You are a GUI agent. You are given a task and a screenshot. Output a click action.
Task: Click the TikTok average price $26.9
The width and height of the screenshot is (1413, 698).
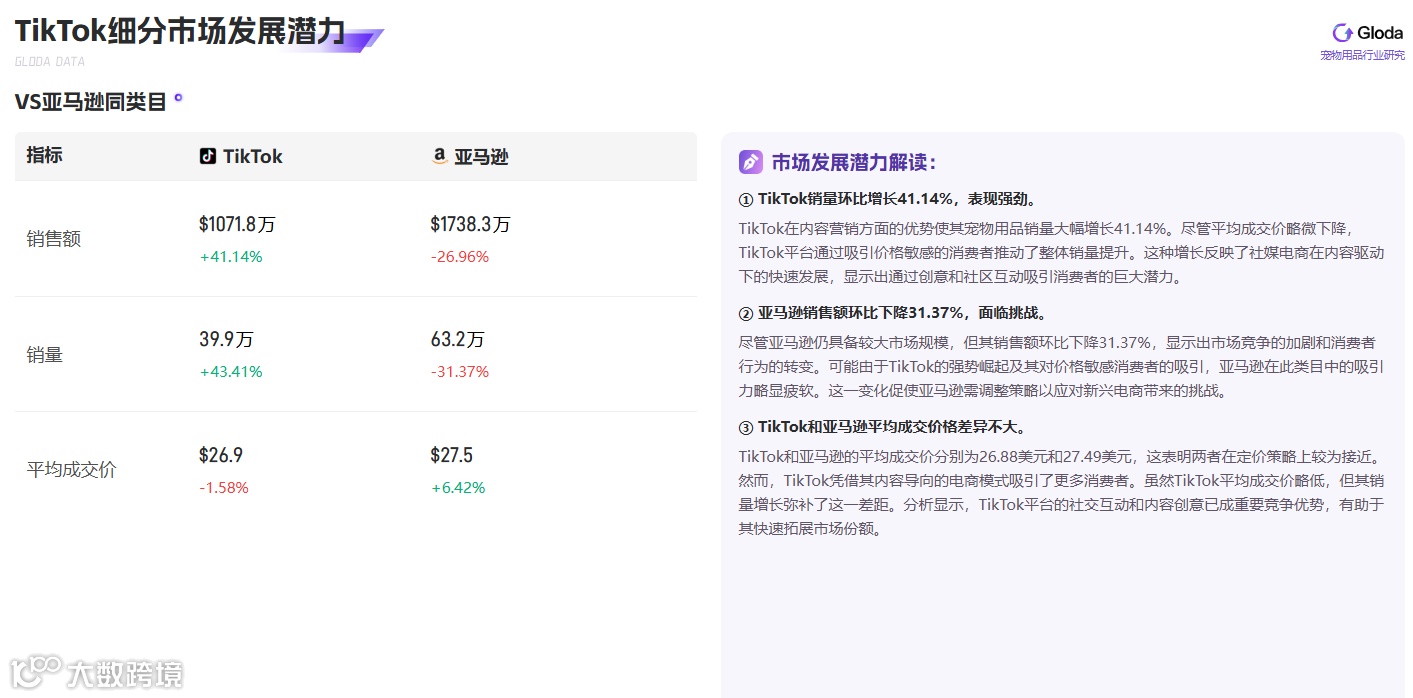point(221,456)
